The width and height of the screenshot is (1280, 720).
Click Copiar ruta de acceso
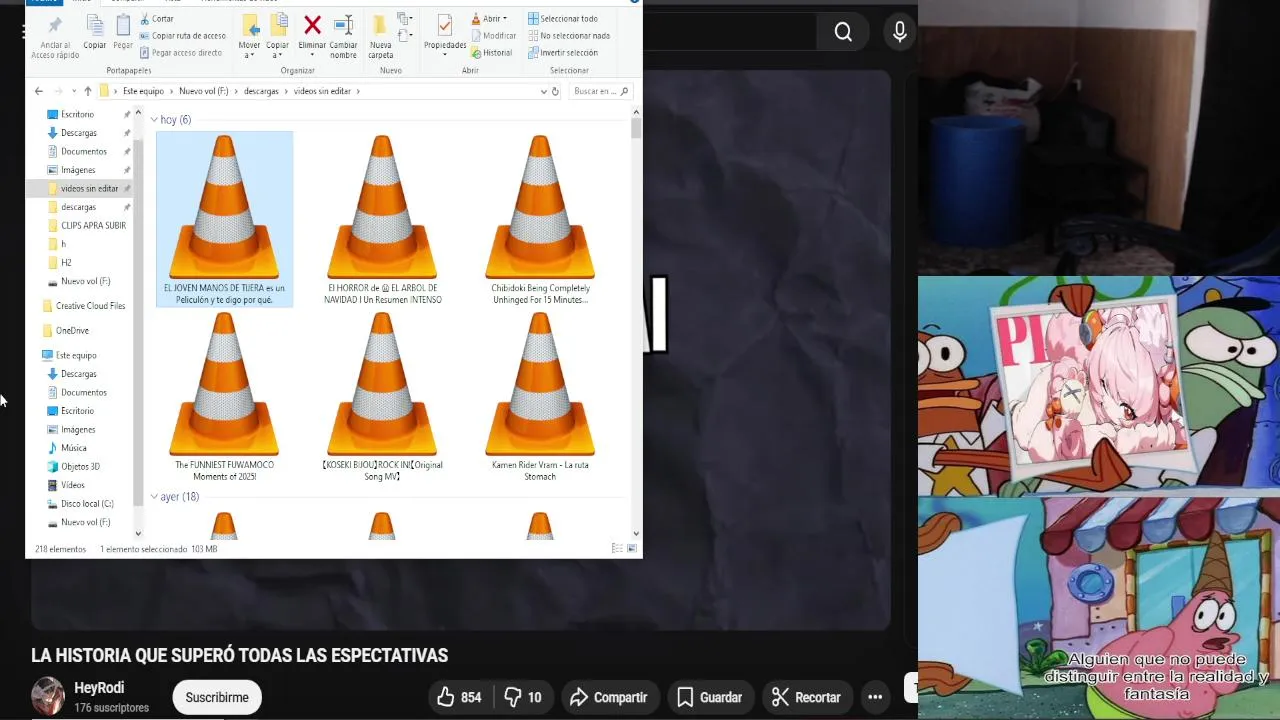coord(182,36)
